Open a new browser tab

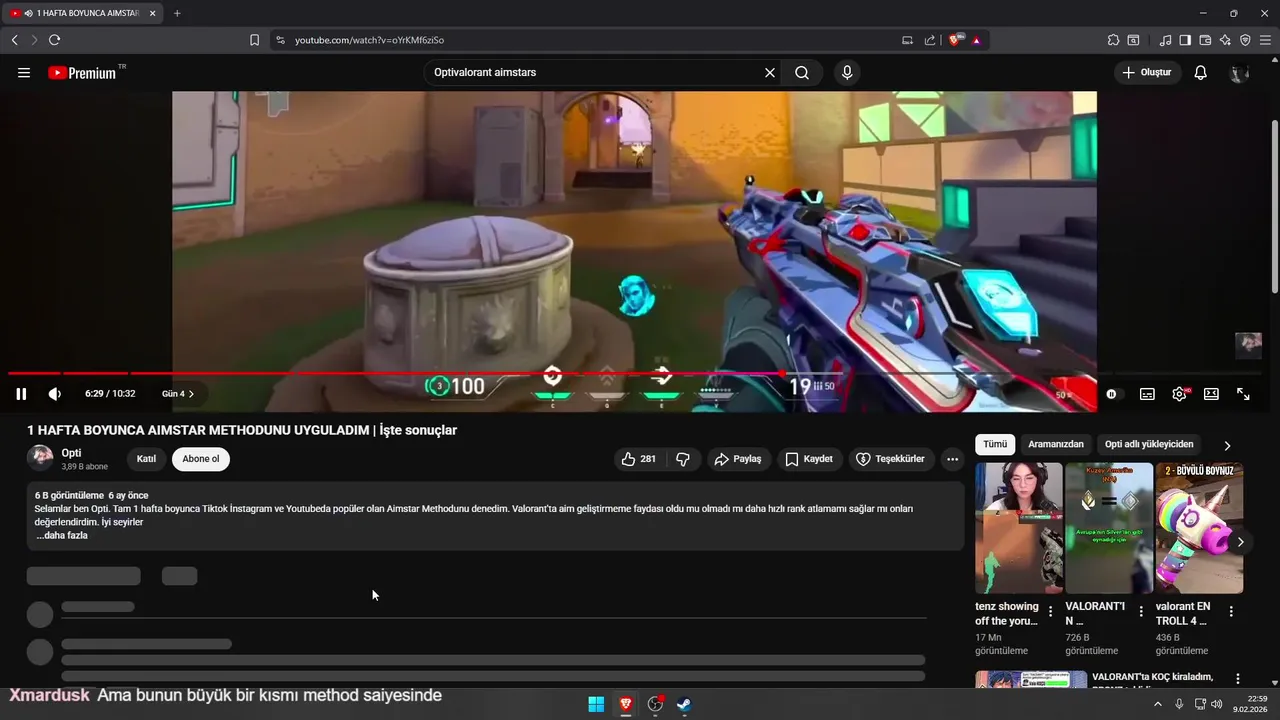coord(177,13)
